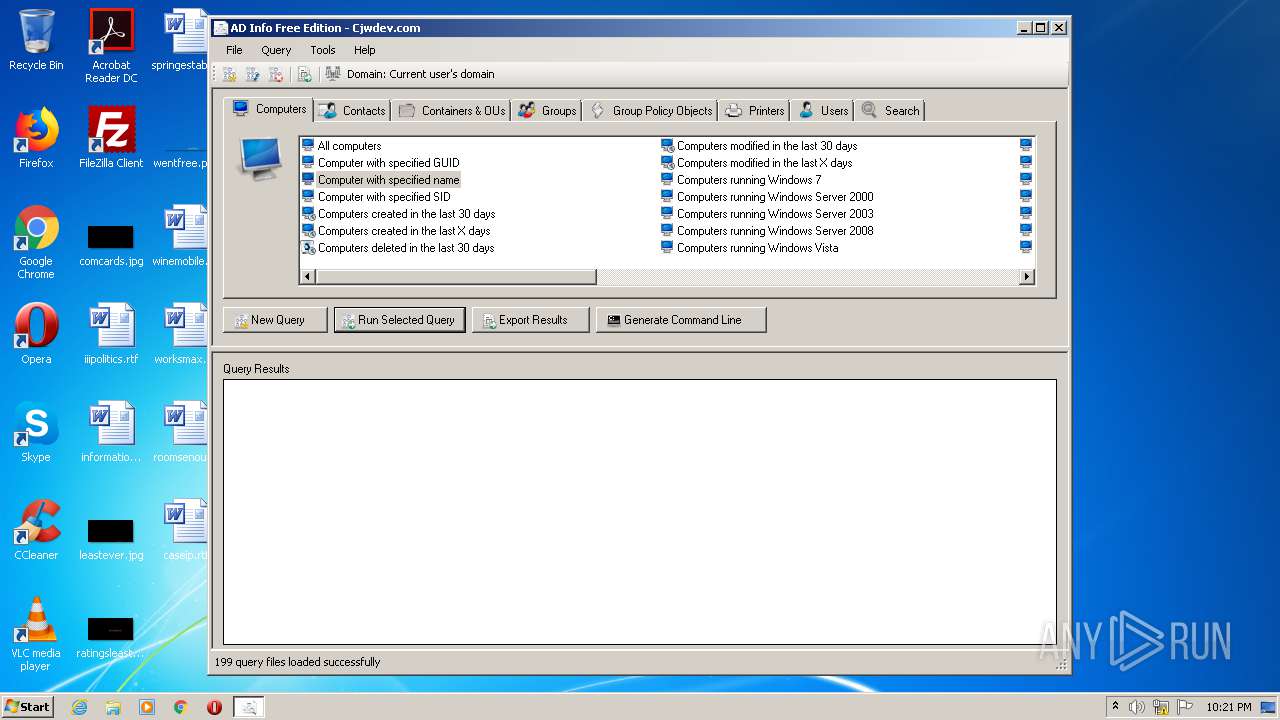Select 'Computers running Windows Vista' query
Screen dimensions: 1280x720
pos(750,248)
